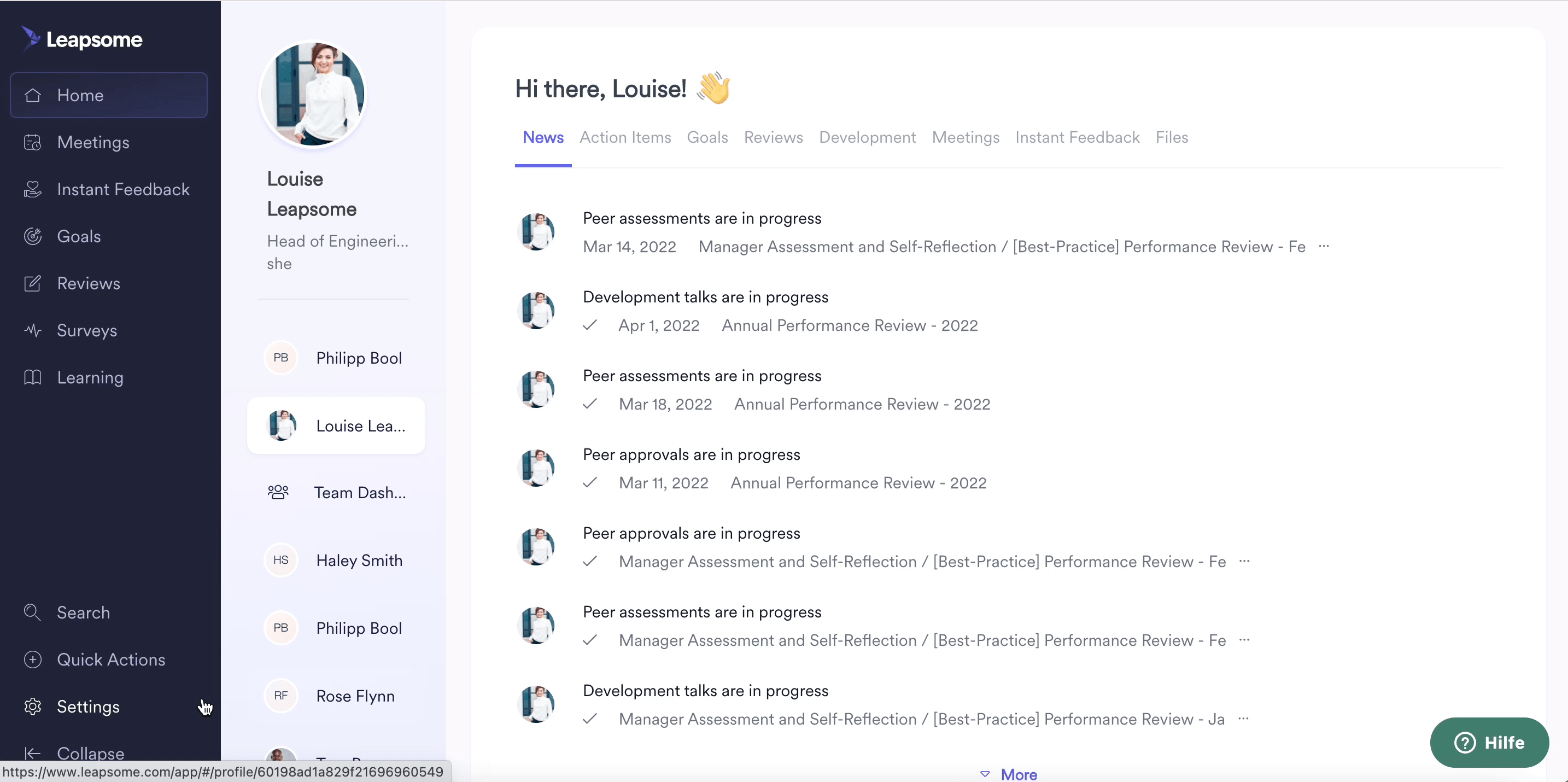
Task: Switch to the Action Items tab
Action: tap(625, 137)
